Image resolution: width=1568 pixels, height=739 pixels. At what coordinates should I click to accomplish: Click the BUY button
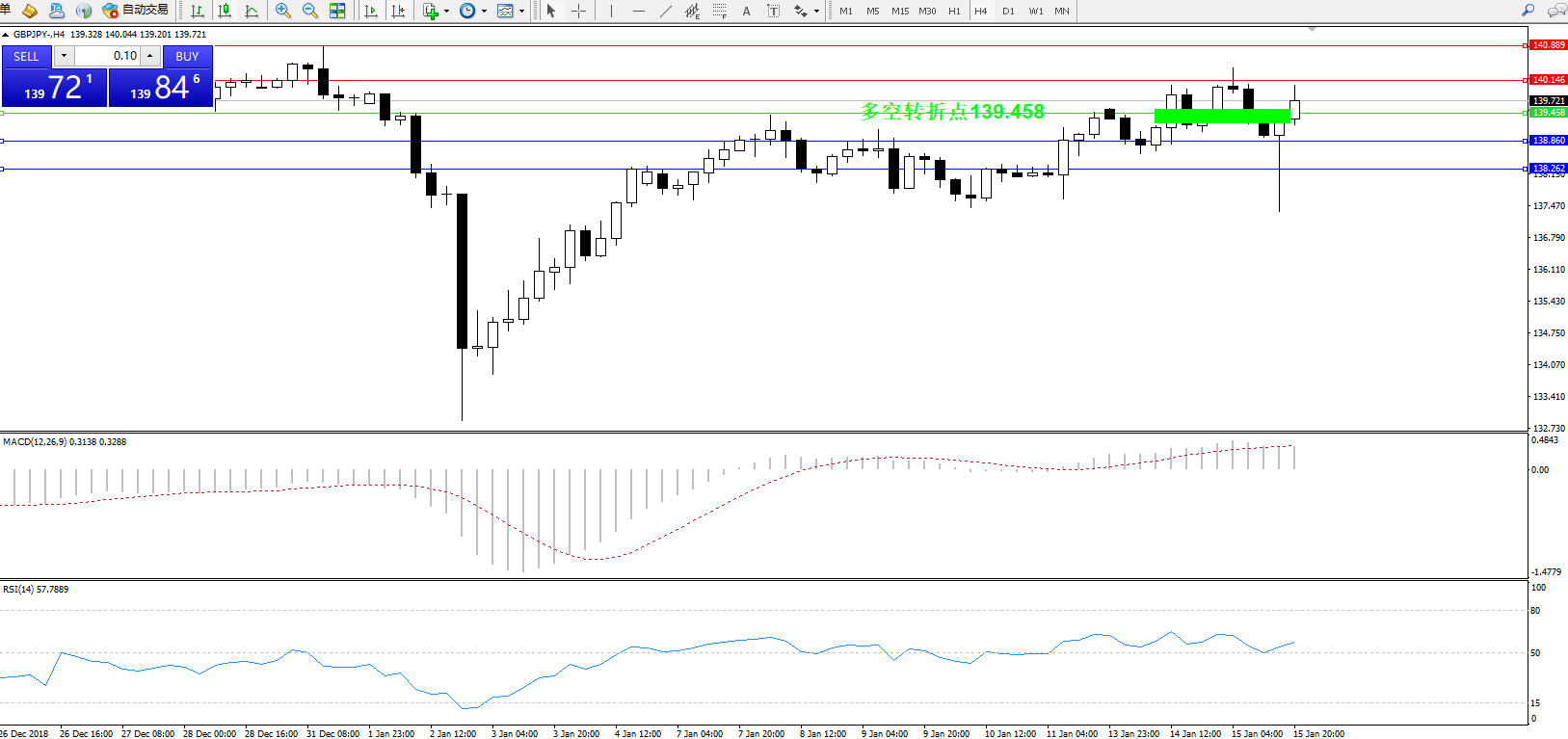click(x=187, y=57)
